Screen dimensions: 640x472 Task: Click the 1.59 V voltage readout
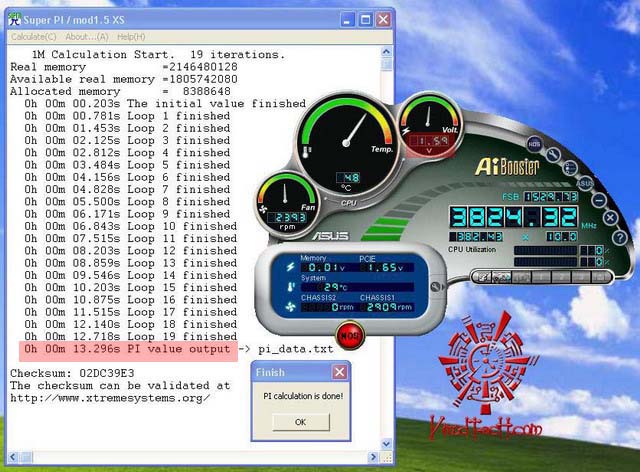click(x=429, y=141)
